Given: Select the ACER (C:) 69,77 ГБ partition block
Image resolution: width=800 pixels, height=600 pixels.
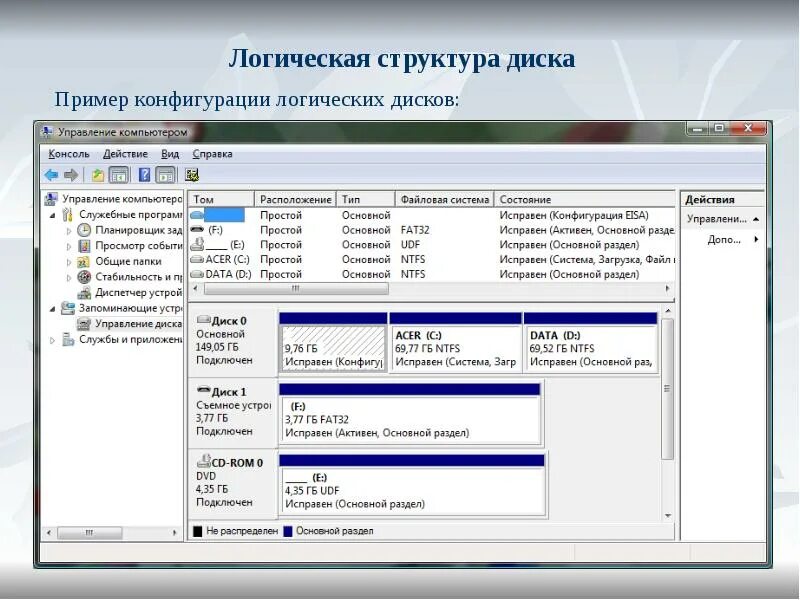Looking at the screenshot, I should (455, 342).
